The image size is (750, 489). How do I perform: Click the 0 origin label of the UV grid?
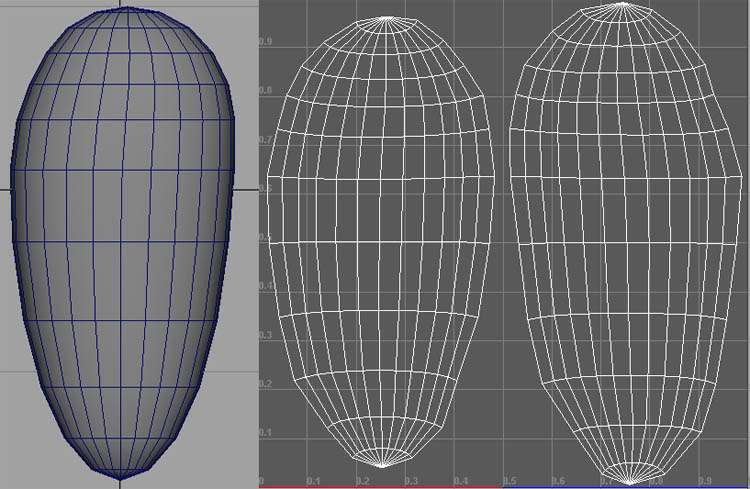[263, 481]
